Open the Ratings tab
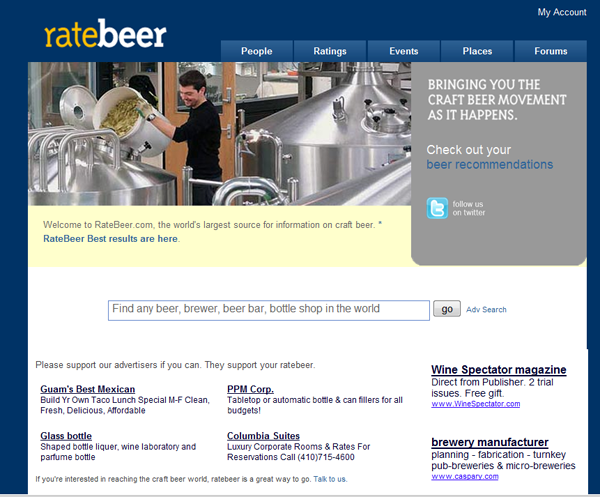 330,51
